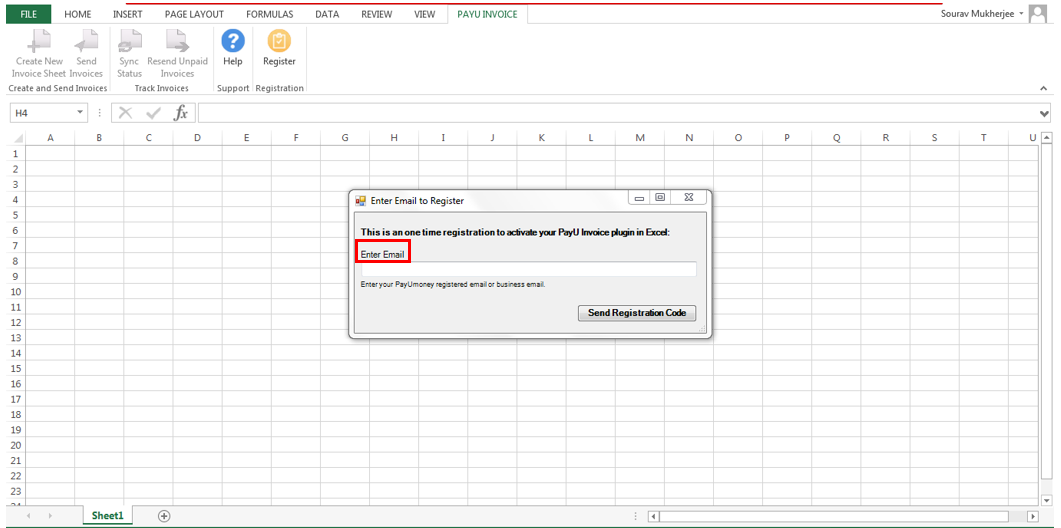Viewport: 1061px width, 528px height.
Task: Click Create New Invoice Sheet icon
Action: coord(39,41)
